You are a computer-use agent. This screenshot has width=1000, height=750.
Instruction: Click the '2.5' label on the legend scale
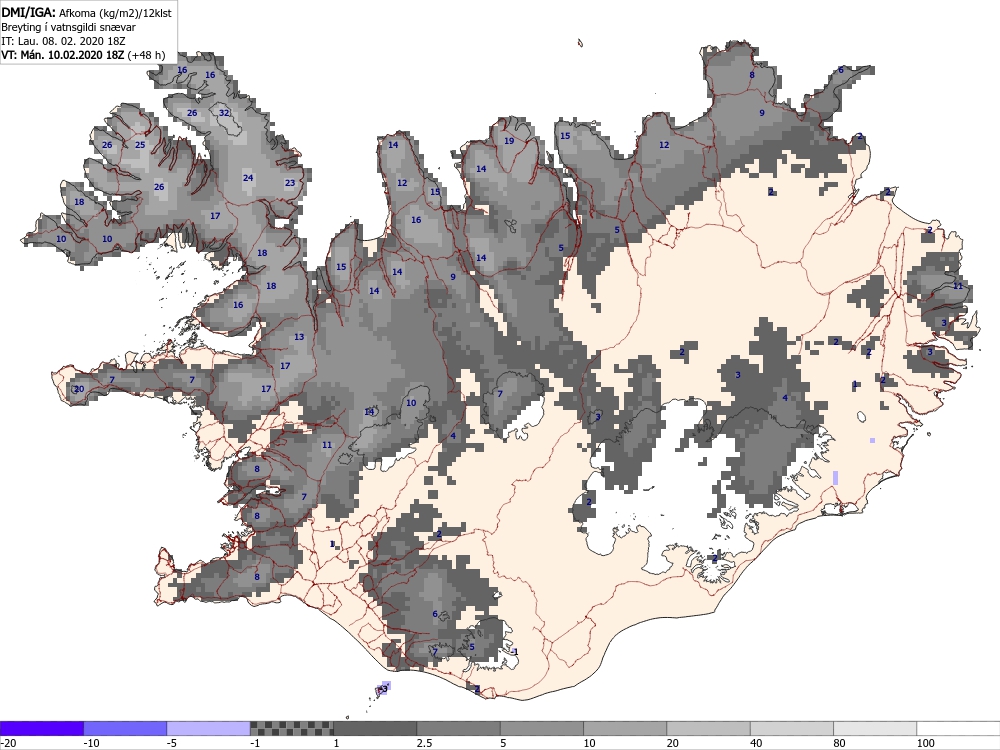tap(424, 743)
